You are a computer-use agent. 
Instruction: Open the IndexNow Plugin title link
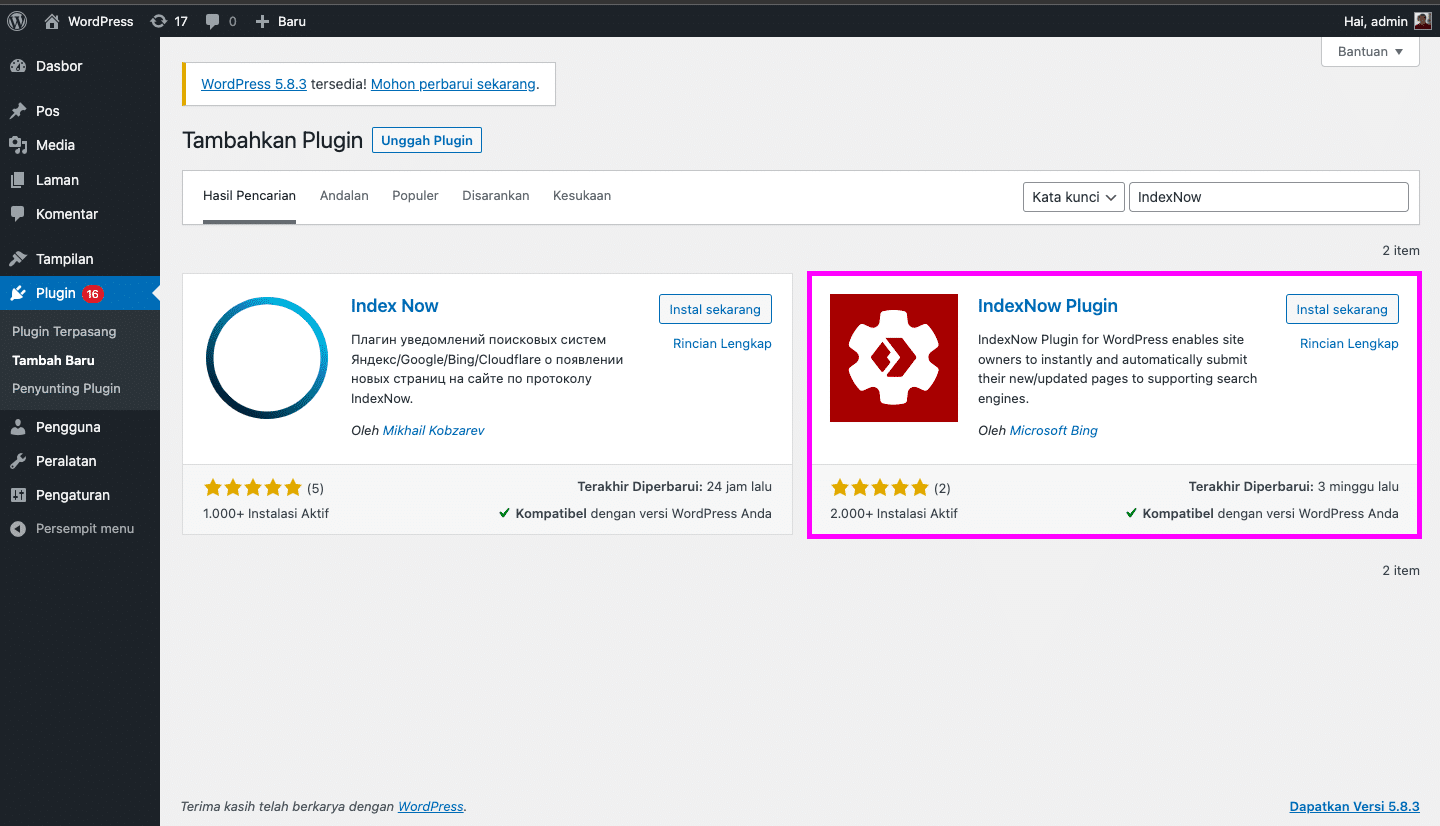coord(1048,306)
